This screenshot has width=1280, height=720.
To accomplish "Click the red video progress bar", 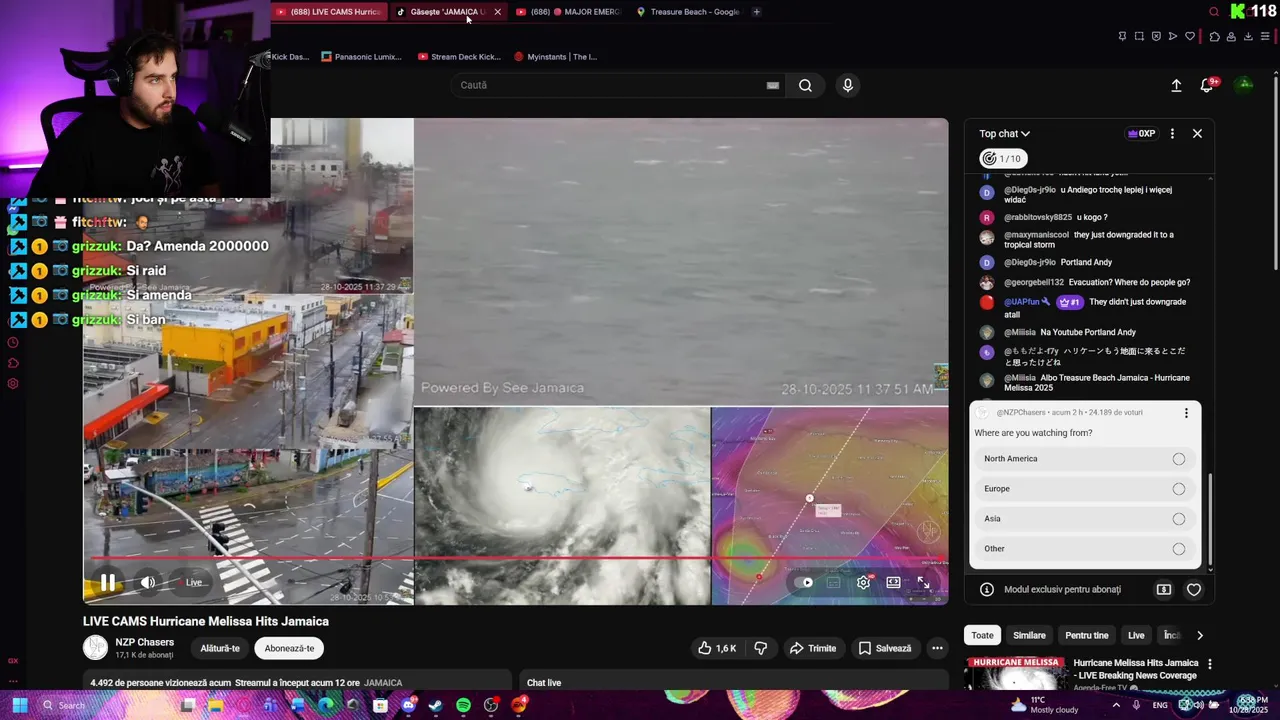I will click(x=515, y=558).
